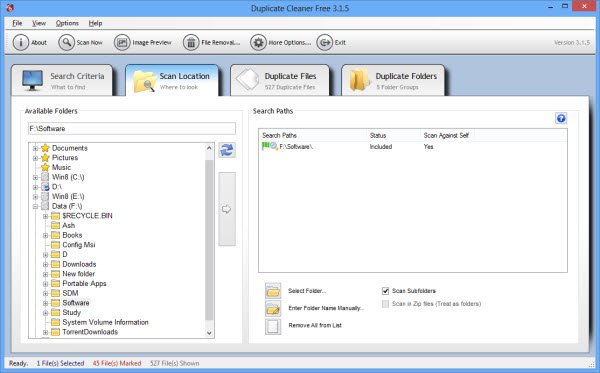Click the Scan Now magnifier icon
The height and width of the screenshot is (373, 600).
[x=66, y=42]
